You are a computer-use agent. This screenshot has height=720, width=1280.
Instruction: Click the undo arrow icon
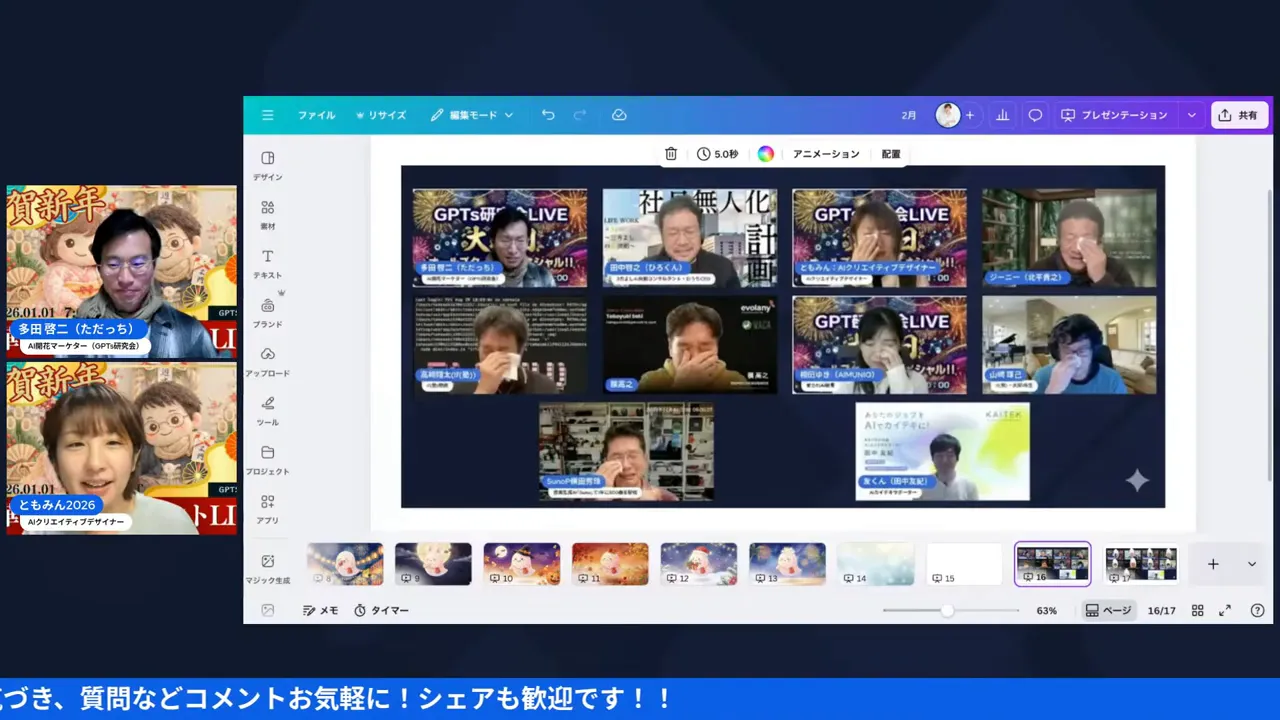tap(548, 115)
